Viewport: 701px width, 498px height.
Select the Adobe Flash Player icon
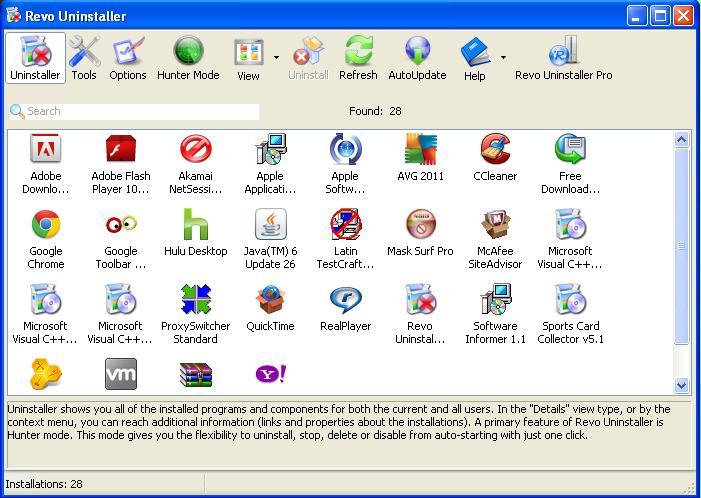(121, 152)
